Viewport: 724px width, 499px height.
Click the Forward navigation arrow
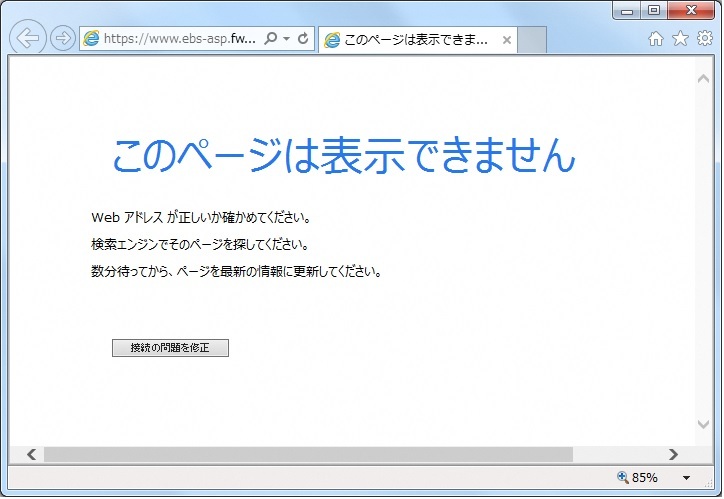point(62,39)
